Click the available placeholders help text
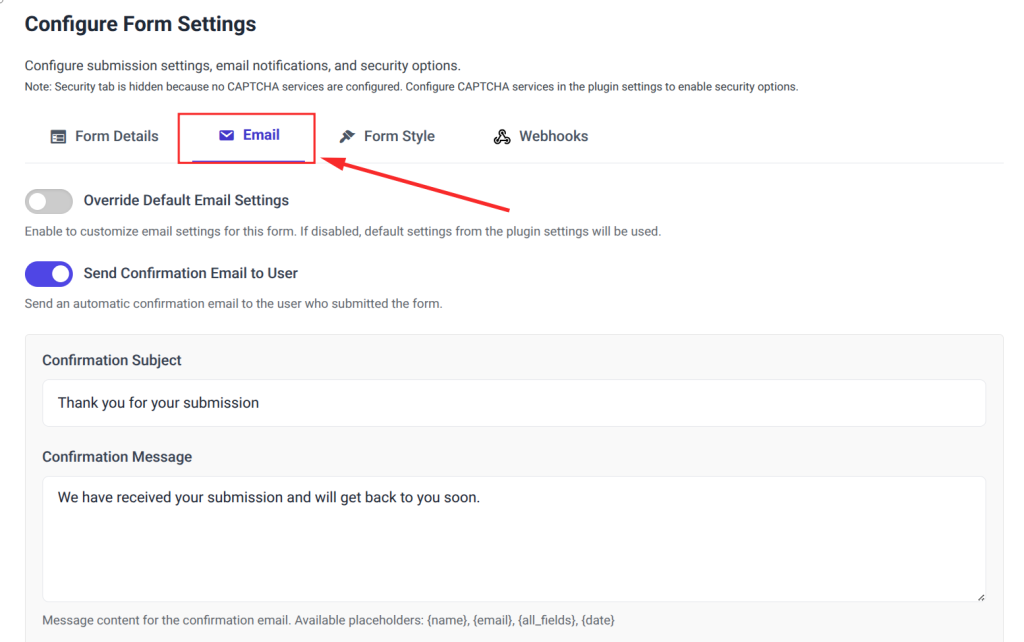 pos(328,620)
